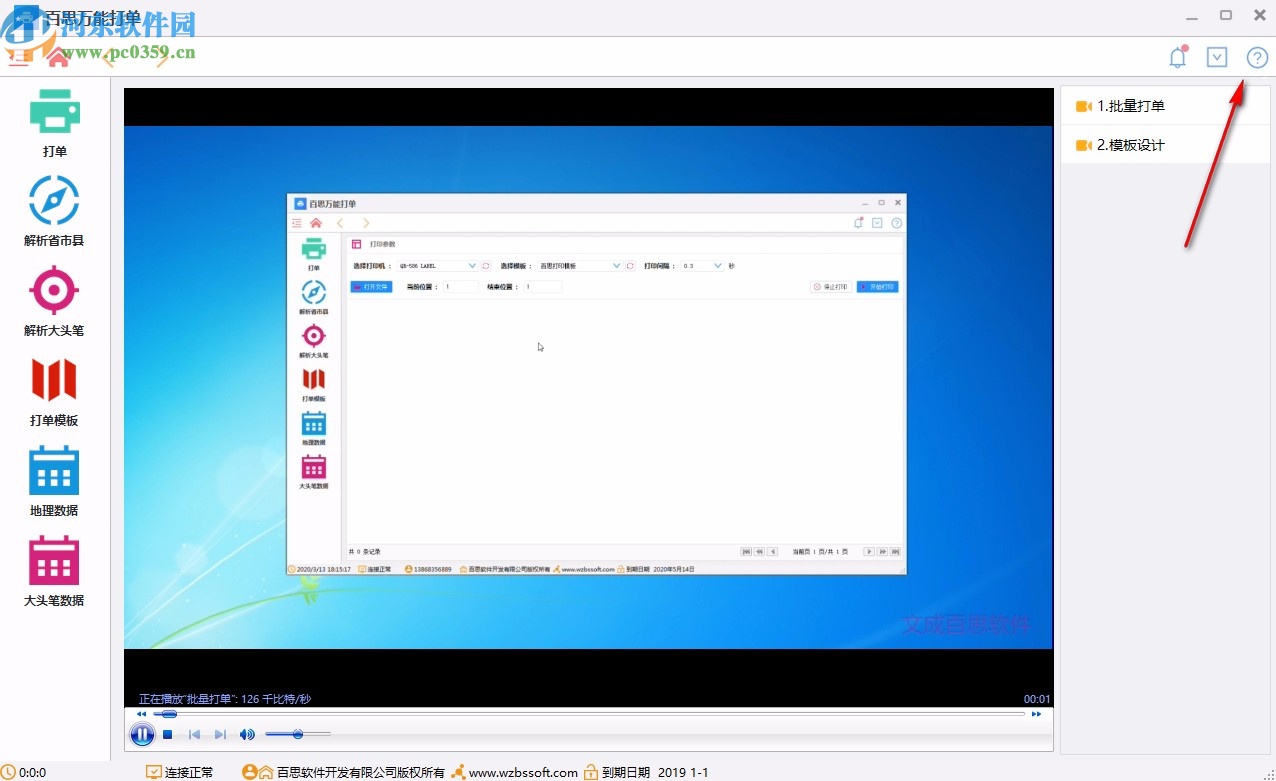Open the 解析省市县 compass module
This screenshot has height=781, width=1276.
[54, 211]
